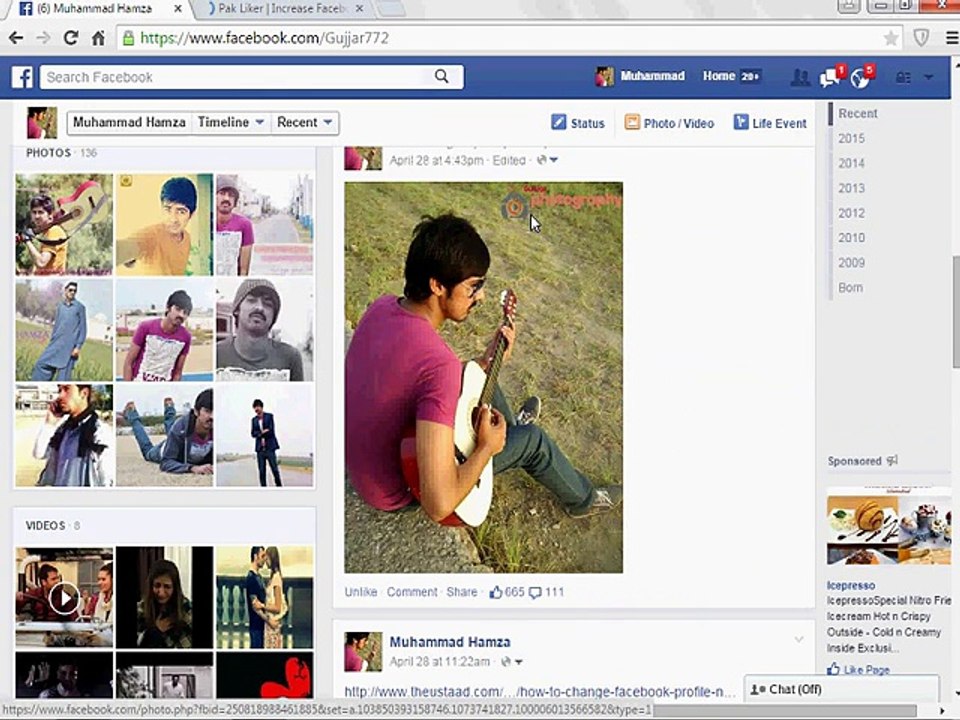Open the Muhammad profile link in the top bar

653,76
